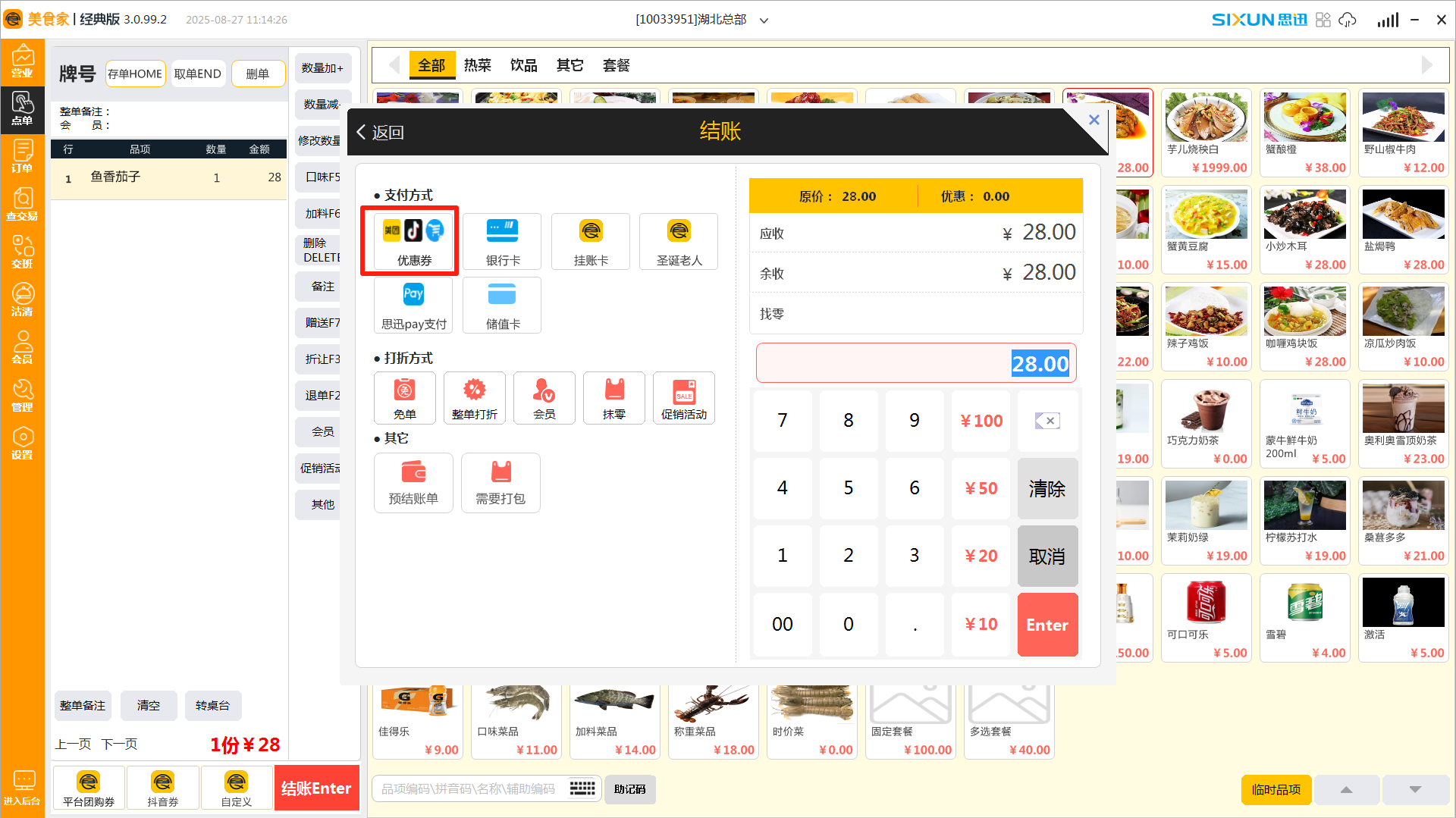
Task: Apply 免单 free-order discount
Action: (x=404, y=398)
